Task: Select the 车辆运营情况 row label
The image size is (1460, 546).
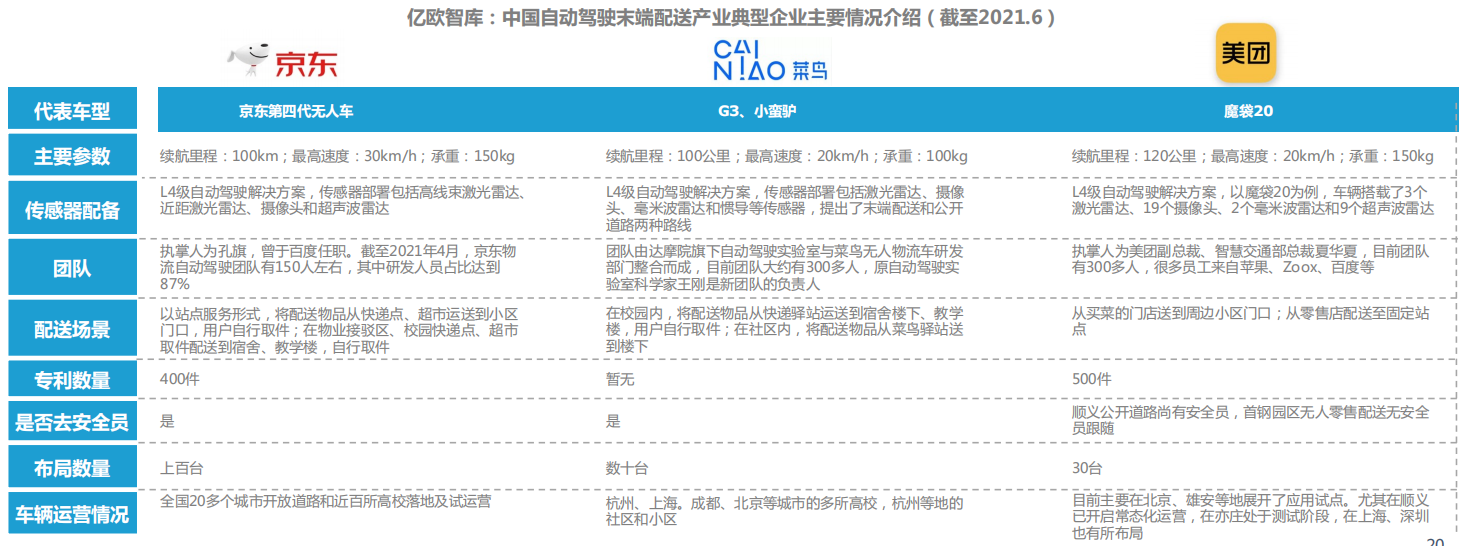Action: [x=72, y=514]
